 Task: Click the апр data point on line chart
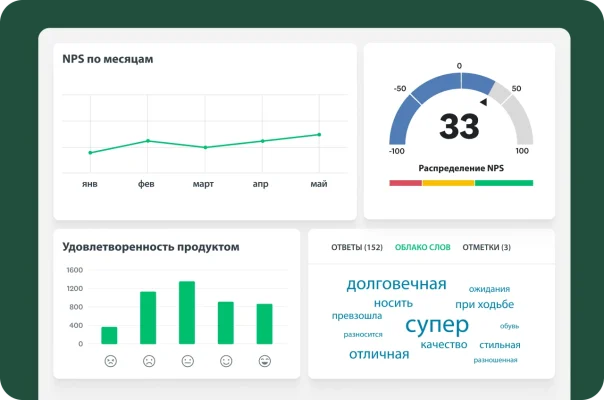click(263, 141)
